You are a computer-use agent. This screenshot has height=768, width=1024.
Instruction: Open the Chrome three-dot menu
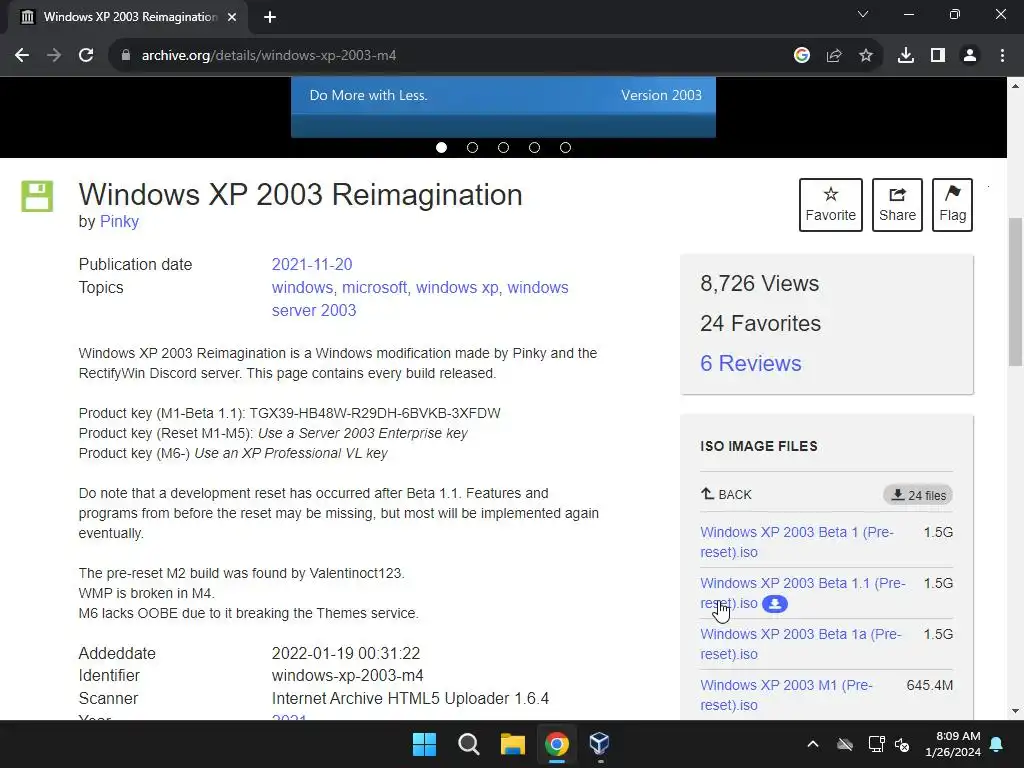[x=1002, y=56]
